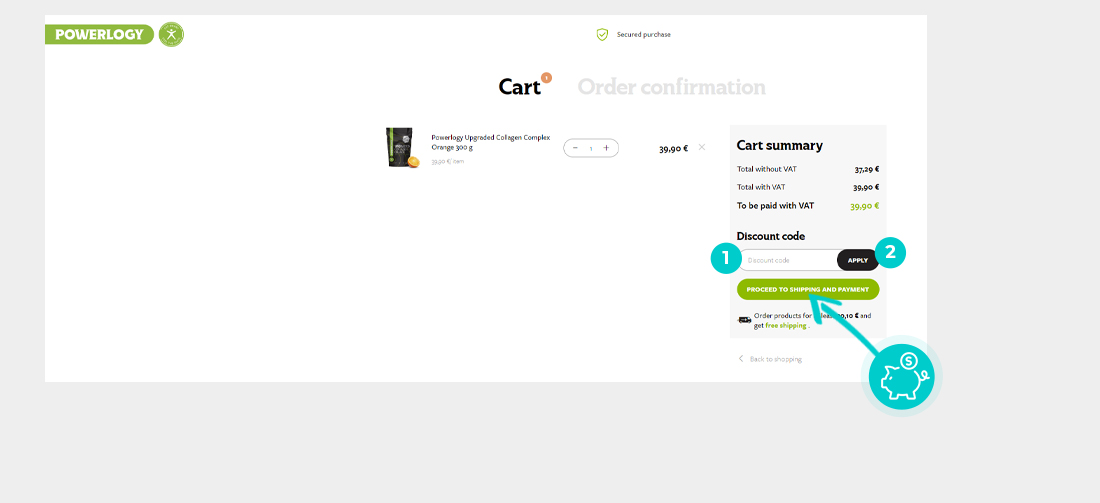Click the orange cart item count badge
The height and width of the screenshot is (503, 1100).
[x=546, y=78]
